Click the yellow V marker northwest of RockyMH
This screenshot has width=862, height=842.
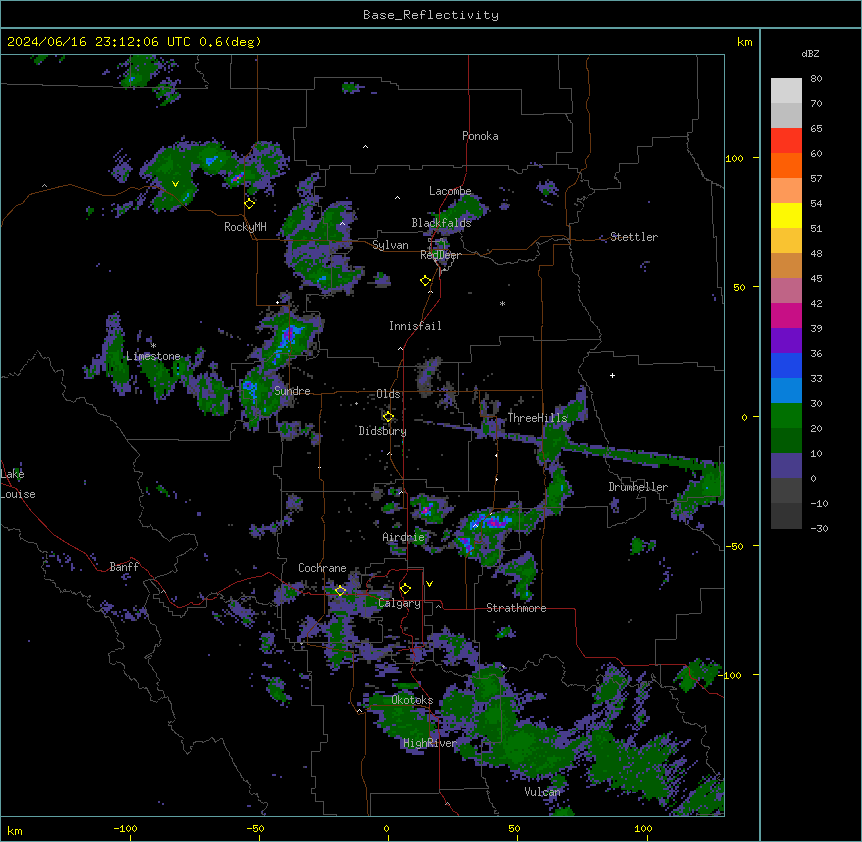[175, 184]
